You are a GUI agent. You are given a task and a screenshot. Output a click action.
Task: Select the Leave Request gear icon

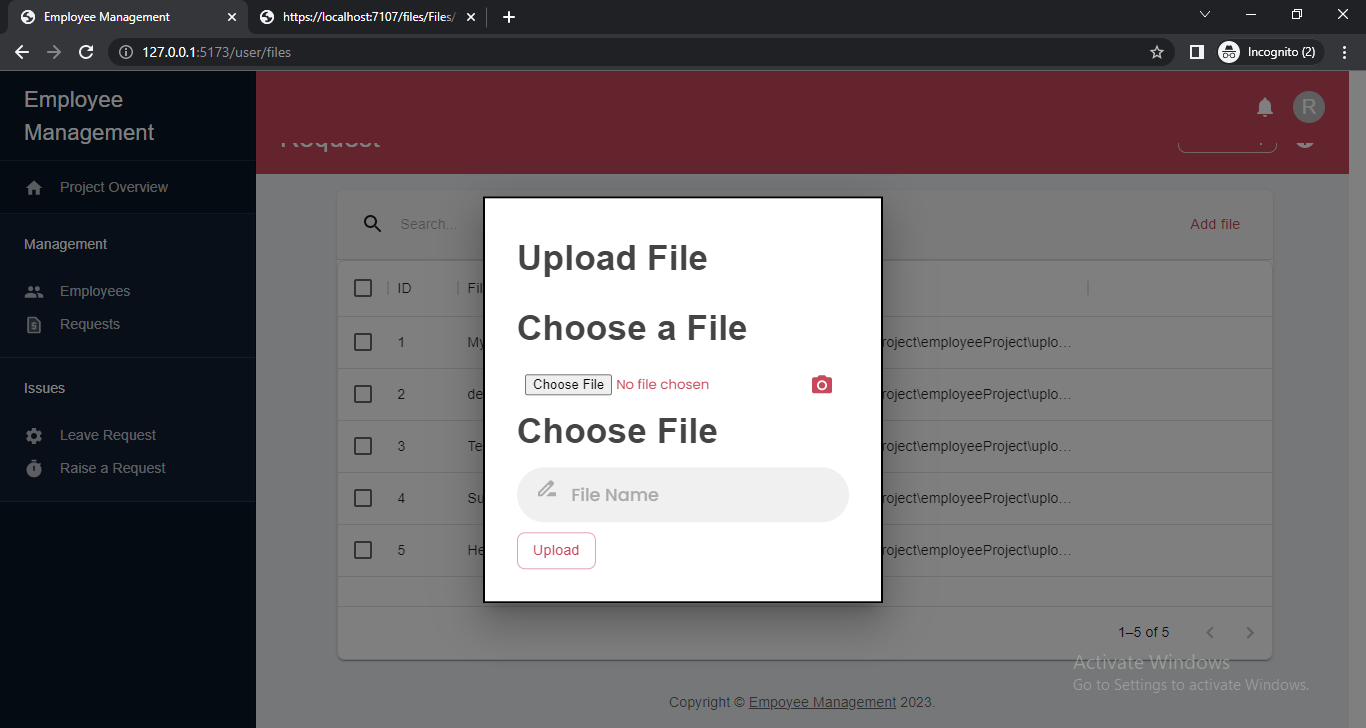pyautogui.click(x=34, y=434)
